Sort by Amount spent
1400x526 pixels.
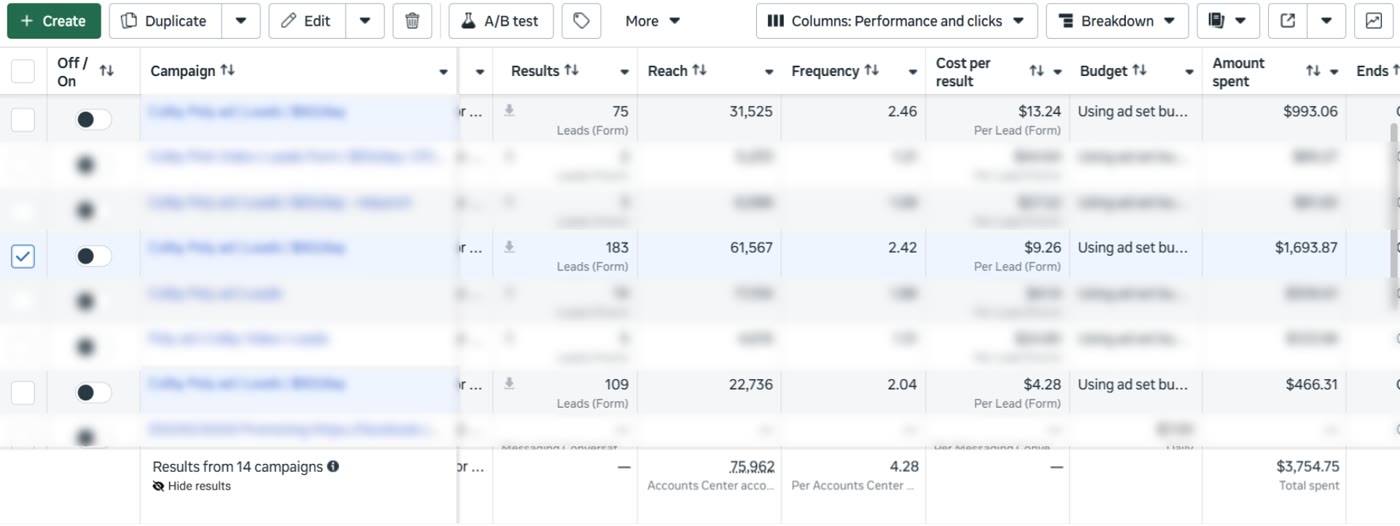[x=1313, y=71]
